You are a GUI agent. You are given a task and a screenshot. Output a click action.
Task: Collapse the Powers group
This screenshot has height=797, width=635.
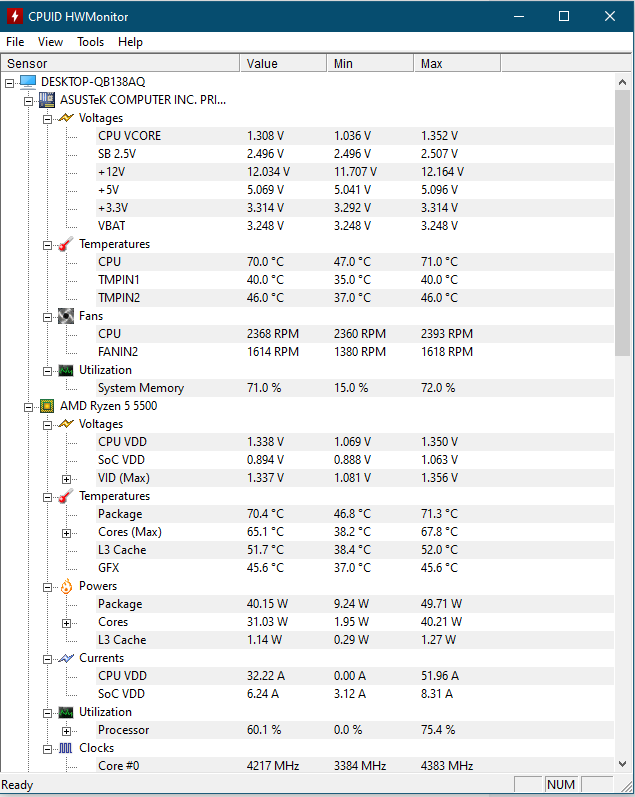pos(48,587)
